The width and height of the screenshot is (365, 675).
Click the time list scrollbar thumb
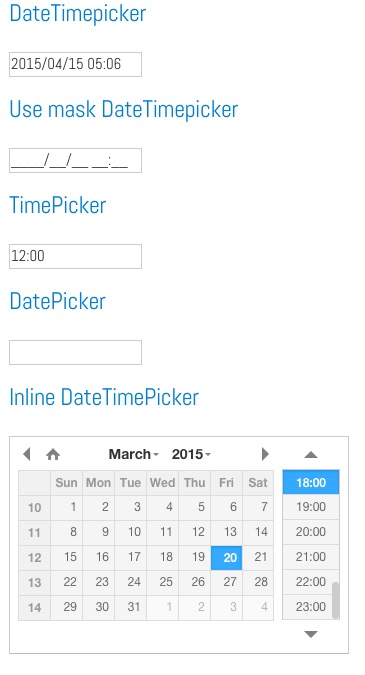336,600
